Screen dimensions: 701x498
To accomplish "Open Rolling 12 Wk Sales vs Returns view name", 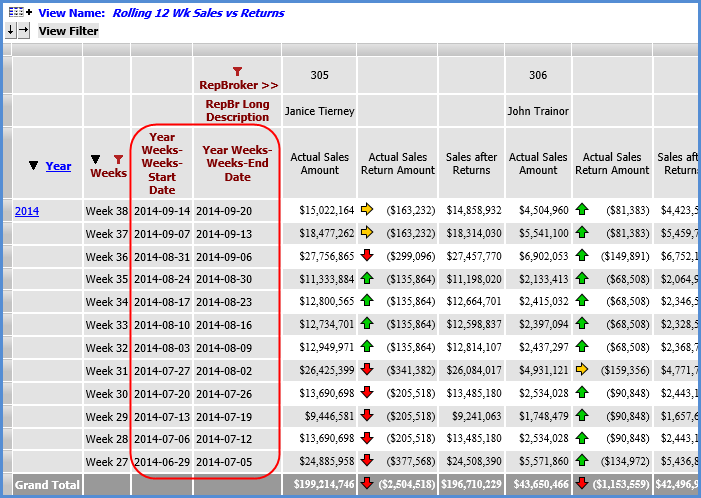I will tap(198, 13).
